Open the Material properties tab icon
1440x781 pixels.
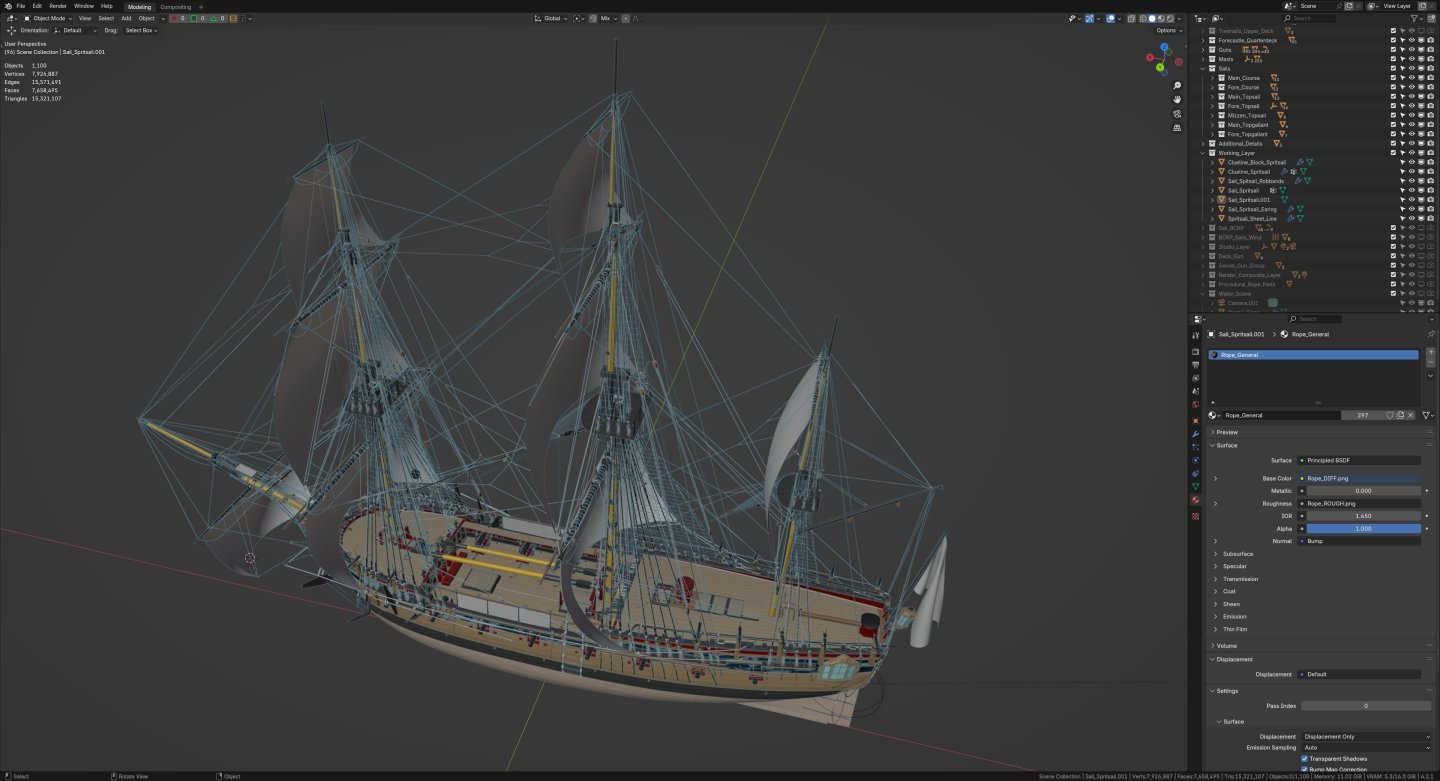coord(1195,499)
